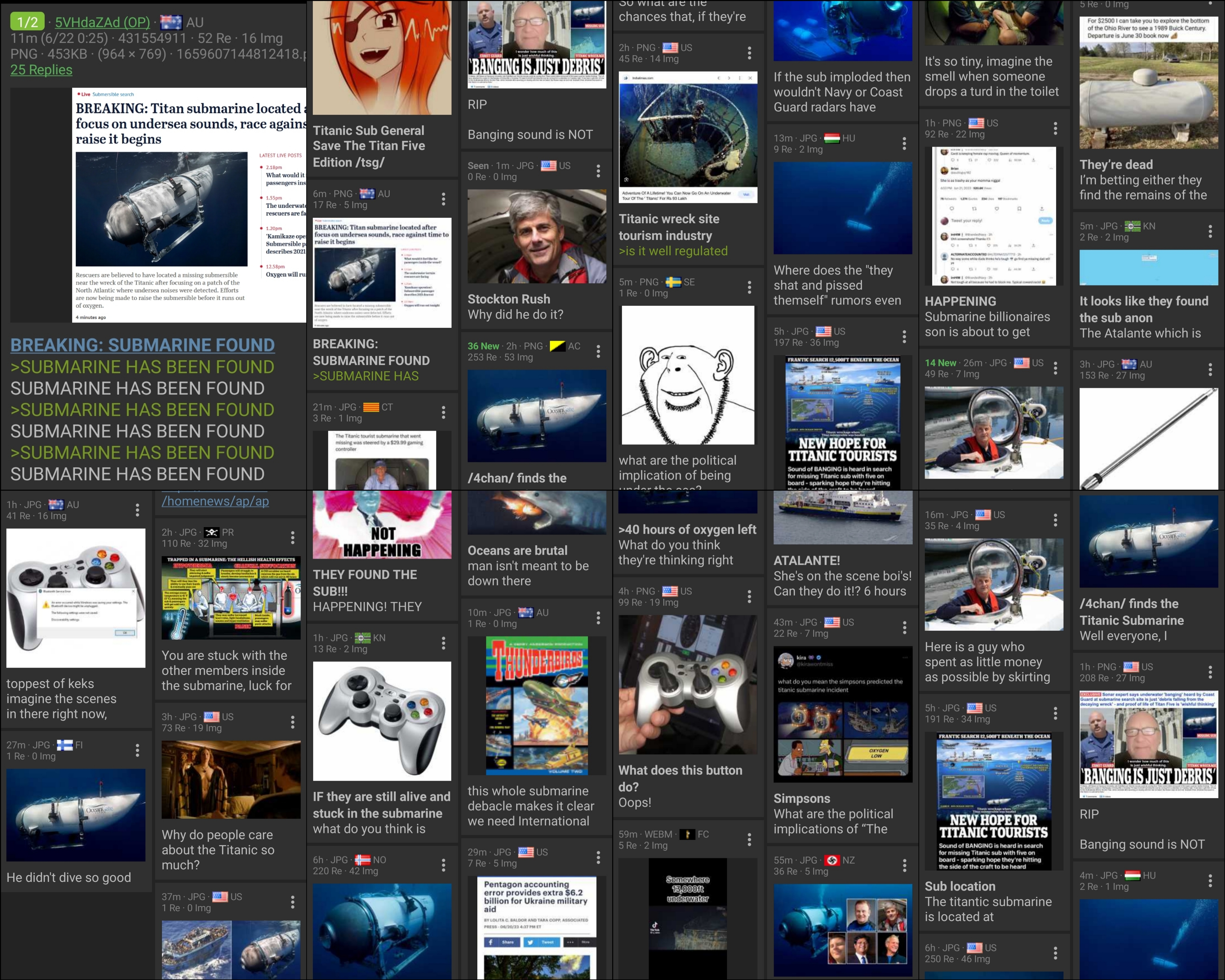Click 'They're dead' thread title
This screenshot has height=980, width=1225.
pos(1116,164)
